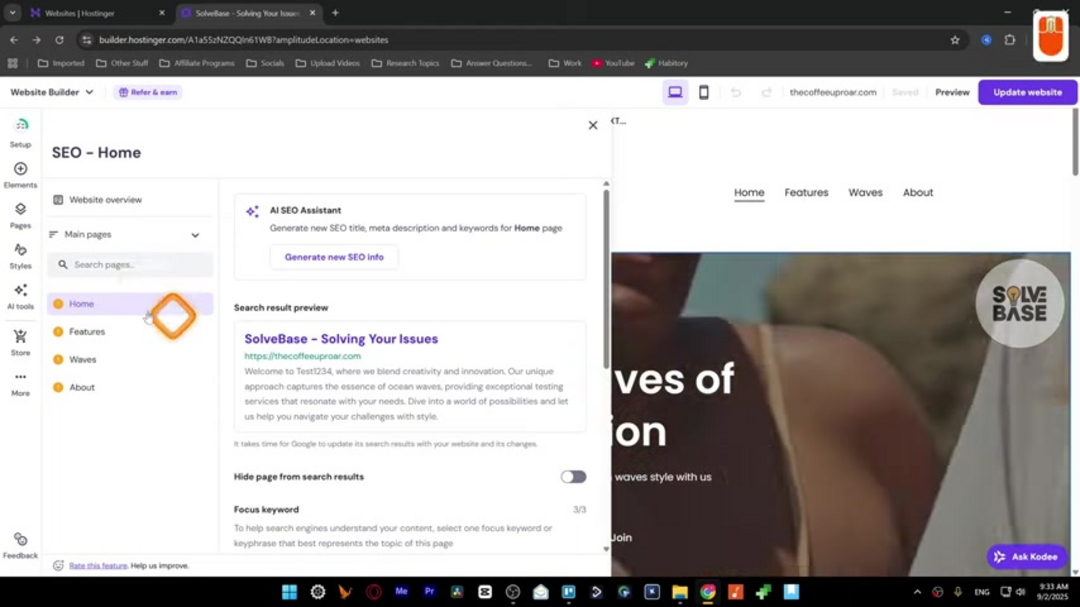Open the Elements panel in sidebar
The height and width of the screenshot is (607, 1080).
(20, 170)
